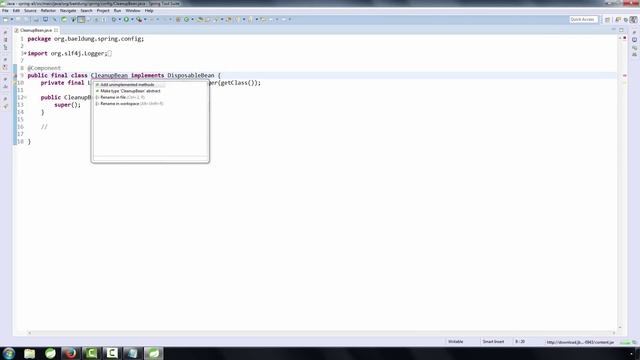640x360 pixels.
Task: Click the @Component annotation text
Action: pyautogui.click(x=44, y=68)
